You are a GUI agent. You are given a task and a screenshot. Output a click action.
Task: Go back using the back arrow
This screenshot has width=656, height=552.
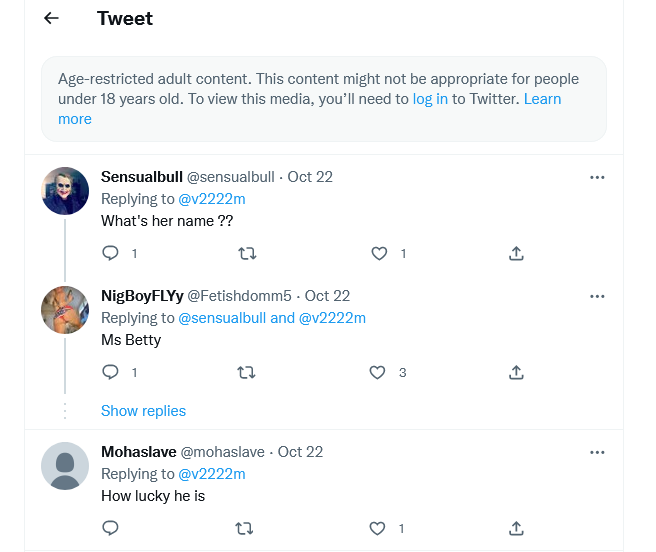51,18
